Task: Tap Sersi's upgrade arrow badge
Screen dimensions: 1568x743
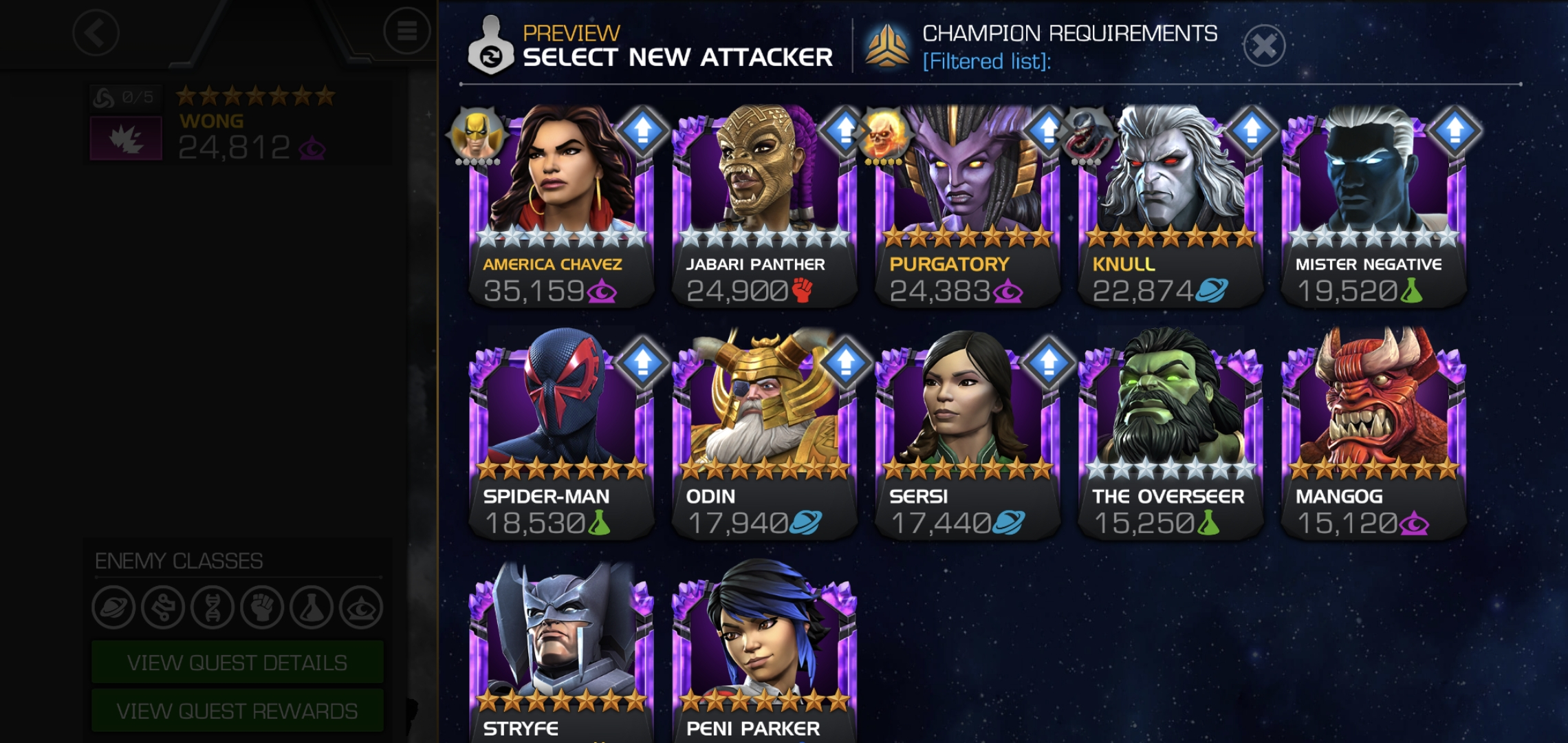Action: 1049,361
